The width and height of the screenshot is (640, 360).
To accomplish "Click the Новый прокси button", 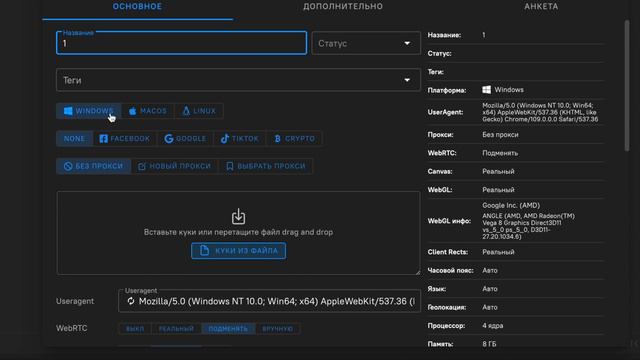I will coord(175,166).
